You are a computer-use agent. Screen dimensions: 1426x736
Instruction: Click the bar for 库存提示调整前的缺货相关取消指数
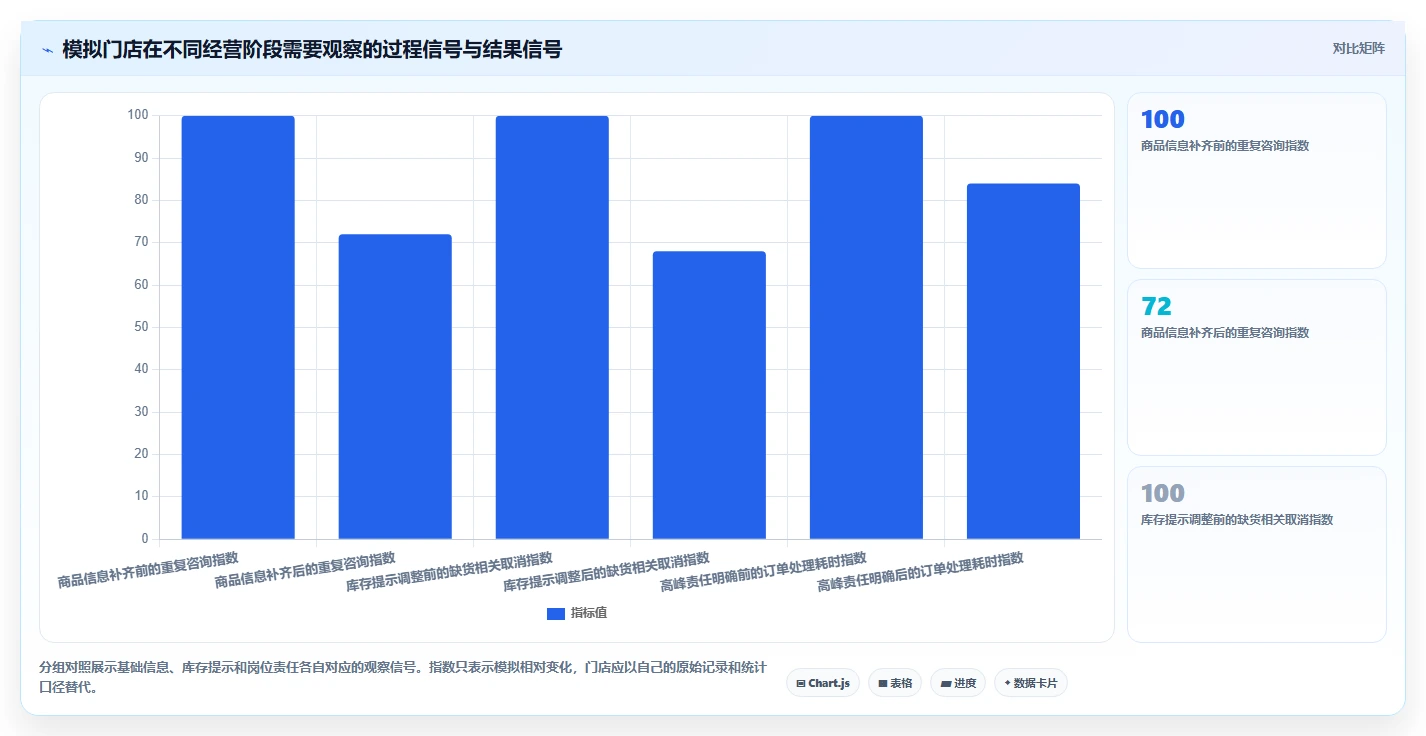pyautogui.click(x=552, y=327)
